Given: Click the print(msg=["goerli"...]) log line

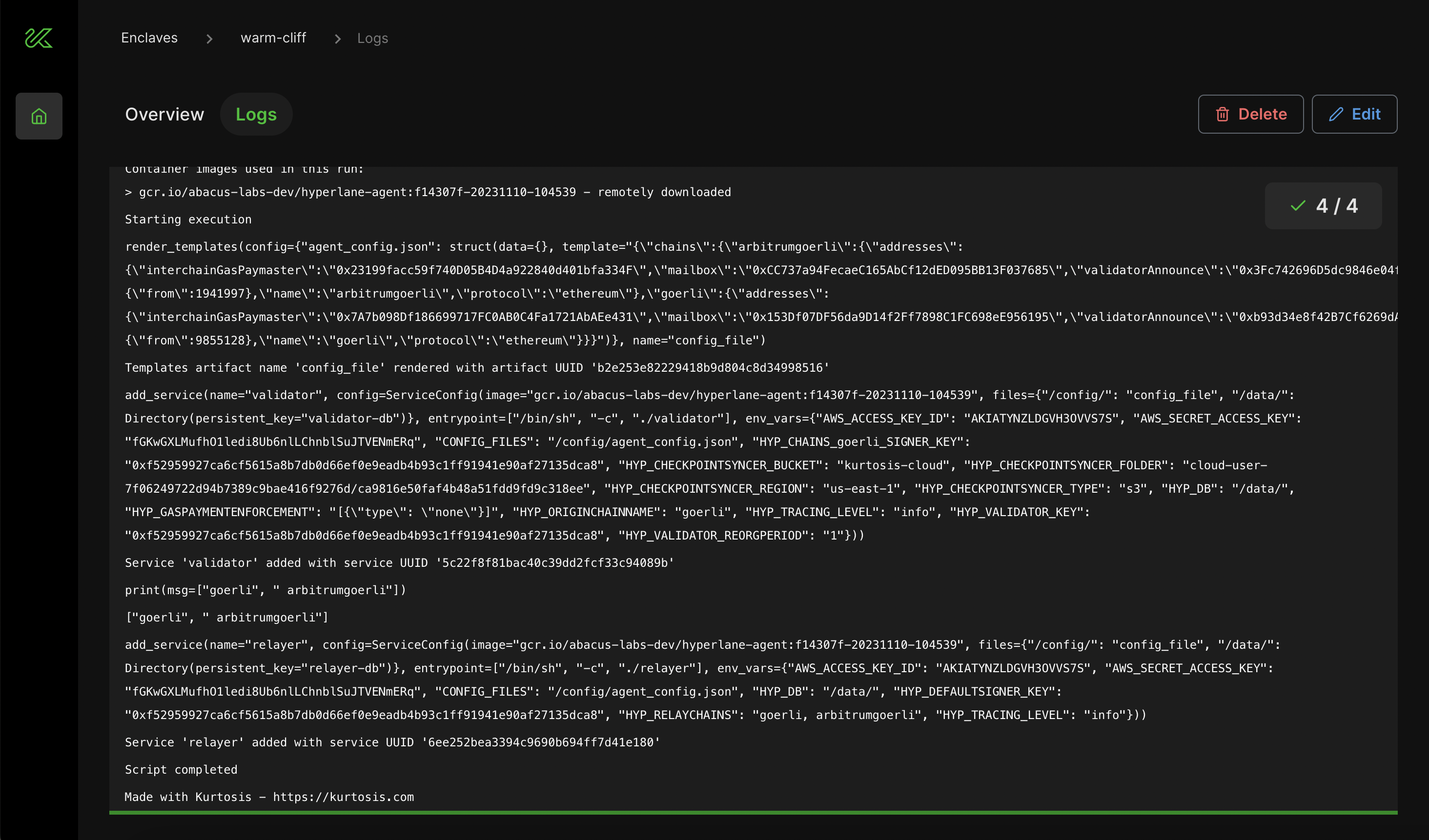Looking at the screenshot, I should 265,590.
